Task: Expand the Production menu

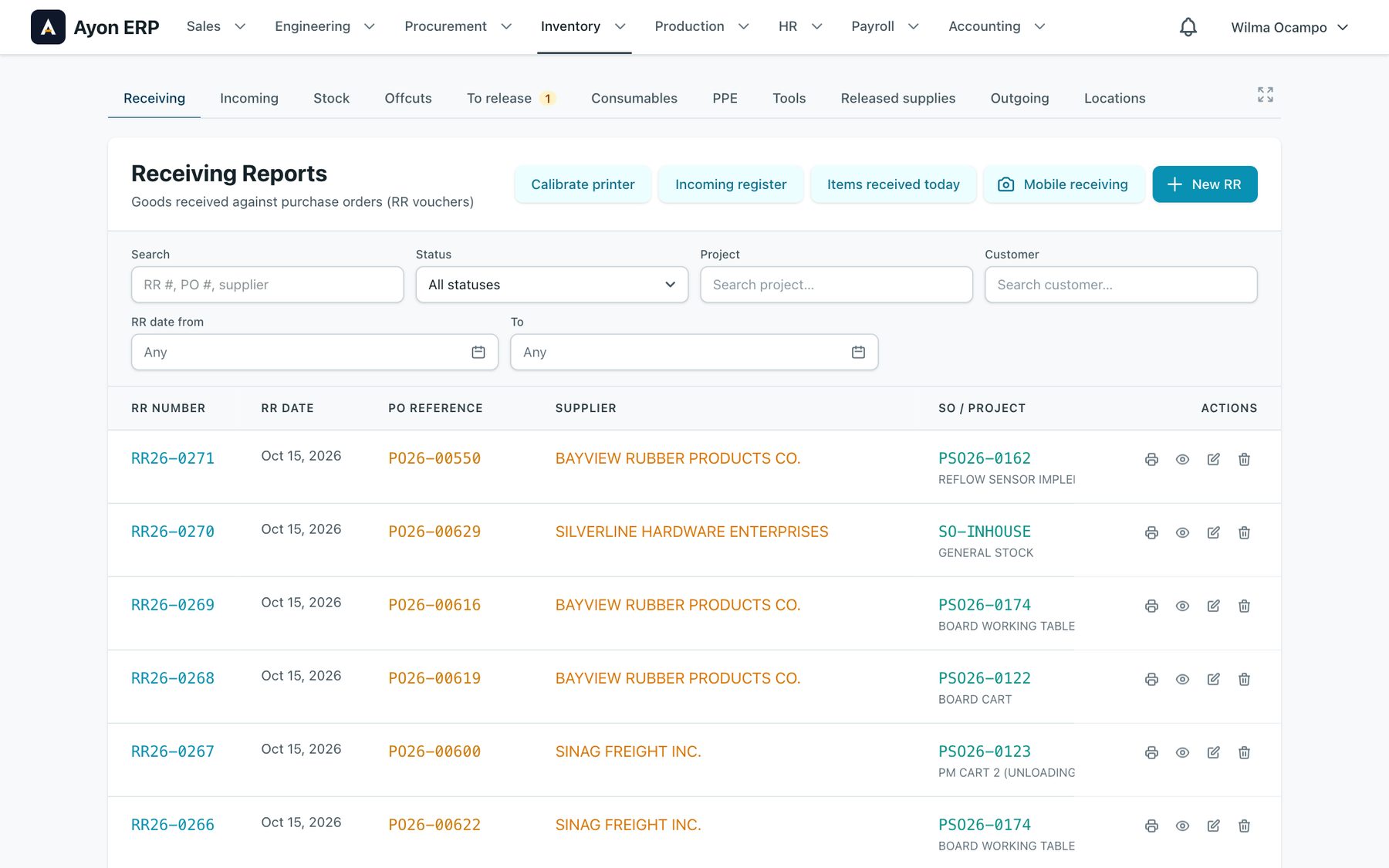Action: pos(701,26)
